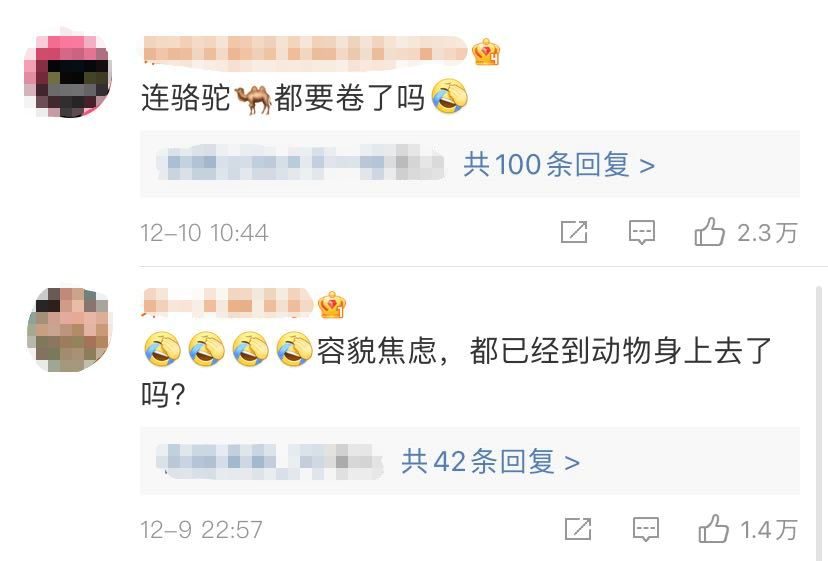
Task: Select comment text 容貌焦虑 about animals
Action: pos(457,372)
